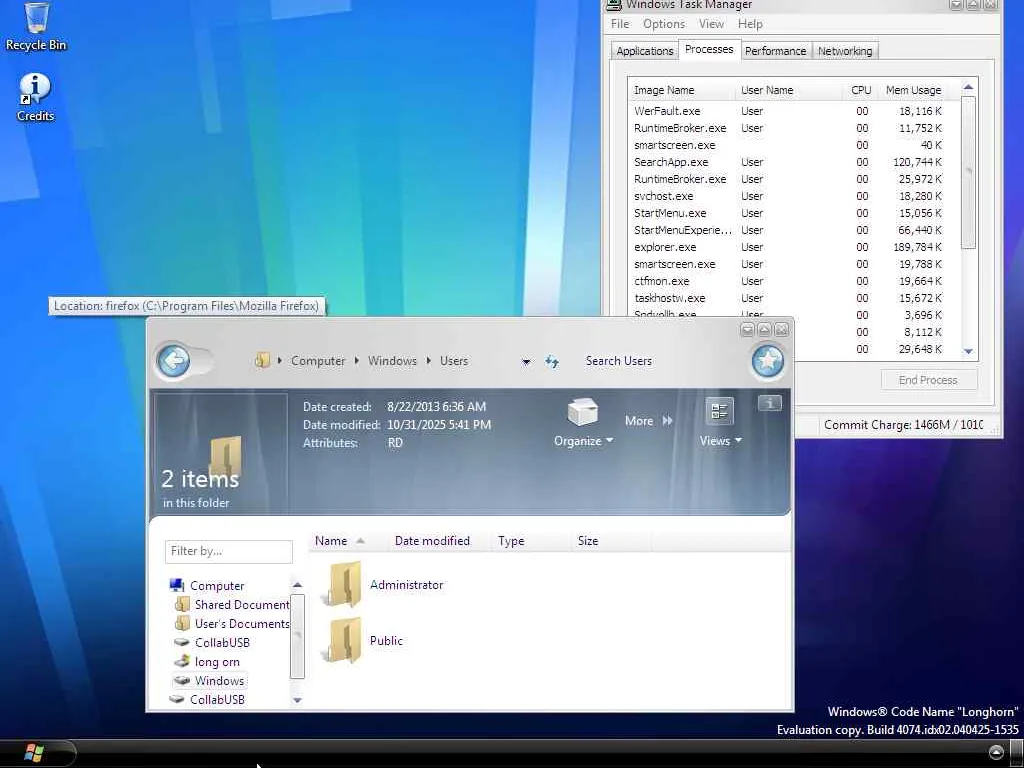Screen dimensions: 1024x768
Task: Open address bar history dropdown arrow
Action: coord(526,361)
